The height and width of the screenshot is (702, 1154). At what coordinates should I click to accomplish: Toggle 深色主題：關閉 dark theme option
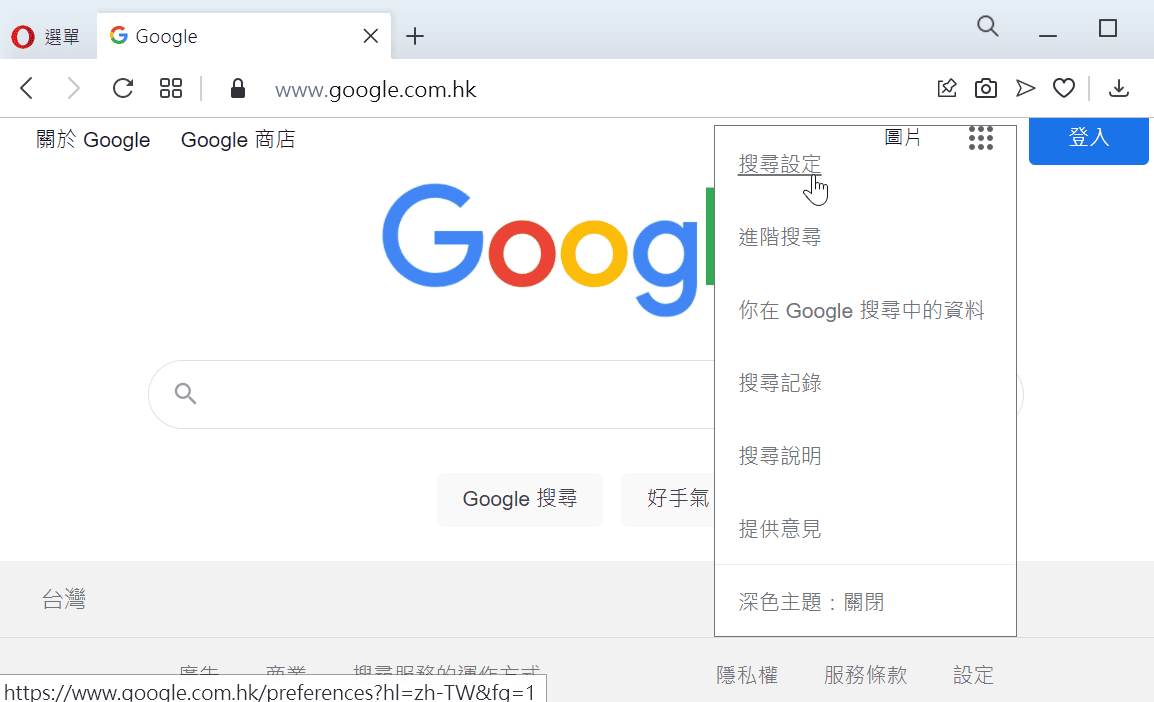pos(811,602)
